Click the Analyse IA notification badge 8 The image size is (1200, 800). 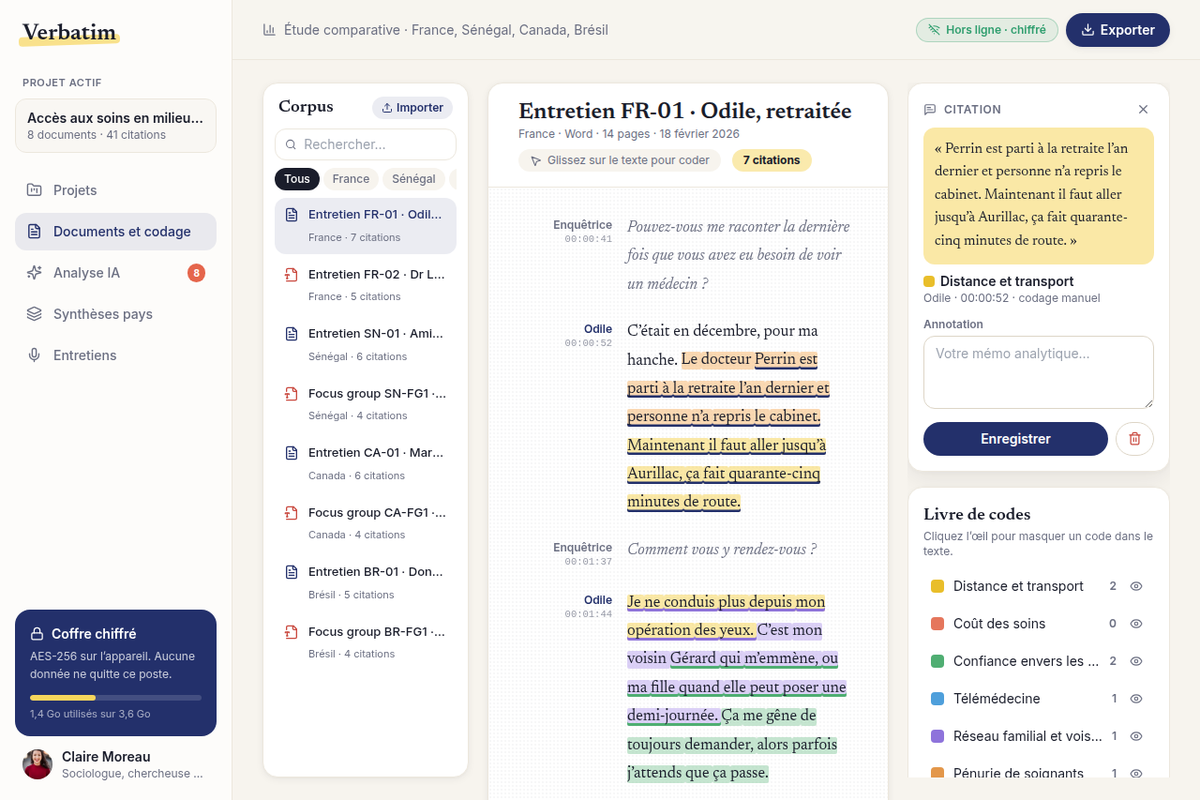pos(196,272)
